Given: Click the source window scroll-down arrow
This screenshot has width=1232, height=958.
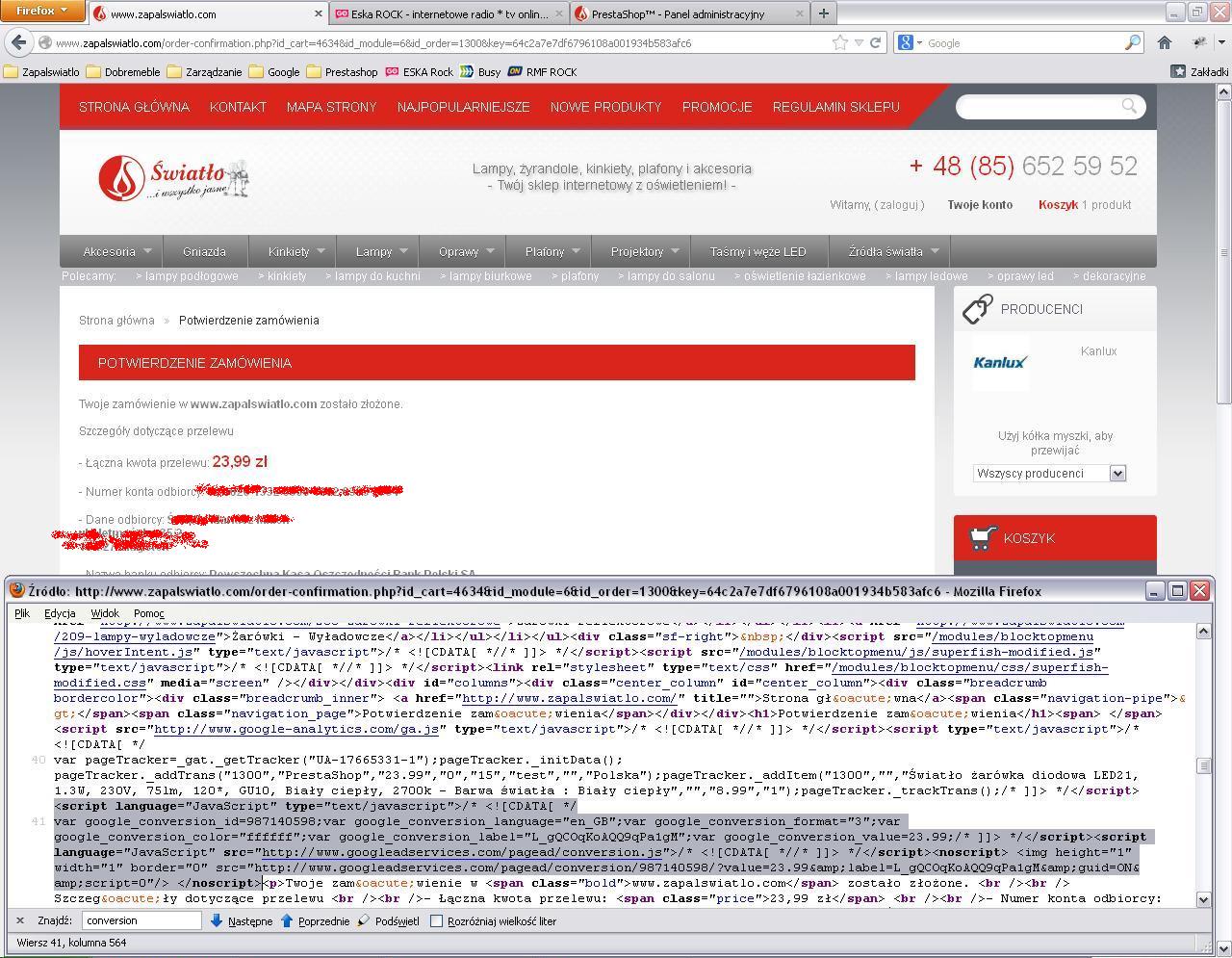Looking at the screenshot, I should pos(1203,898).
